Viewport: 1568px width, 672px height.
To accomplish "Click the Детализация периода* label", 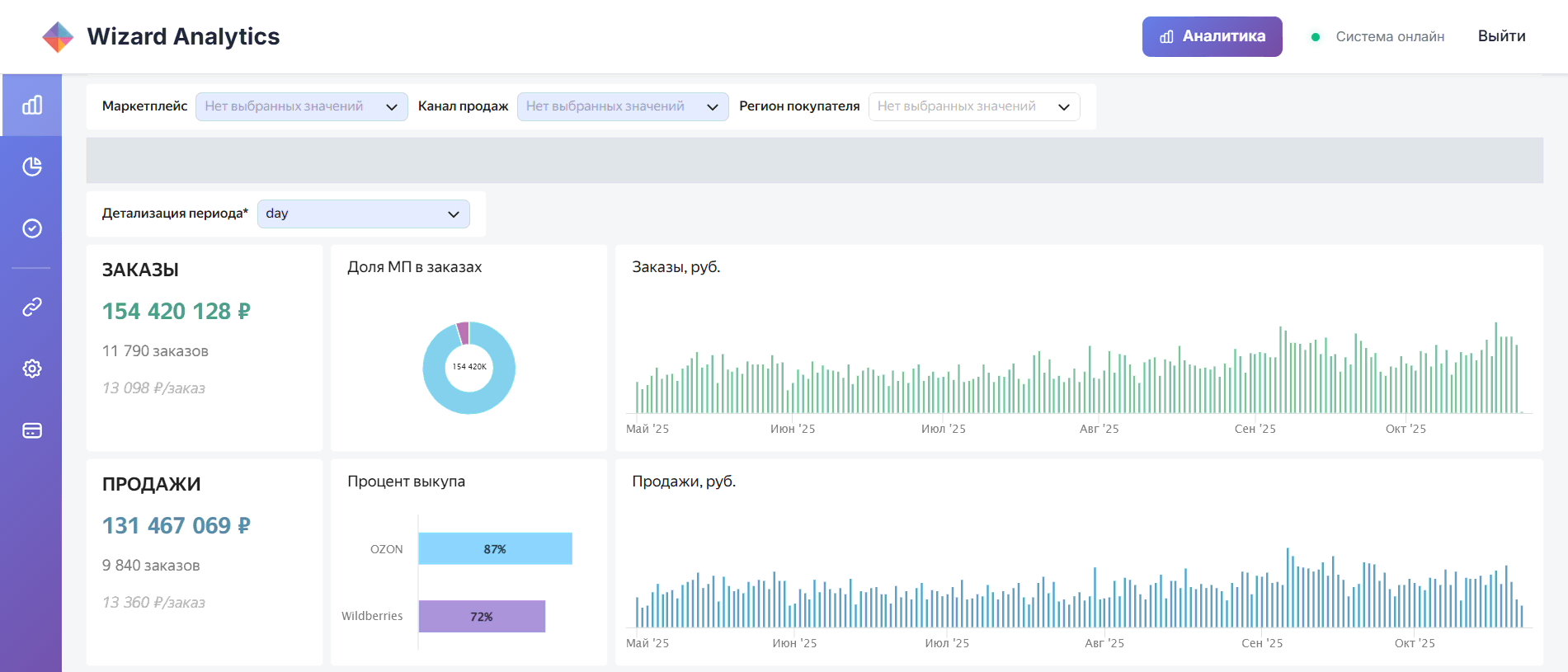I will pos(175,214).
